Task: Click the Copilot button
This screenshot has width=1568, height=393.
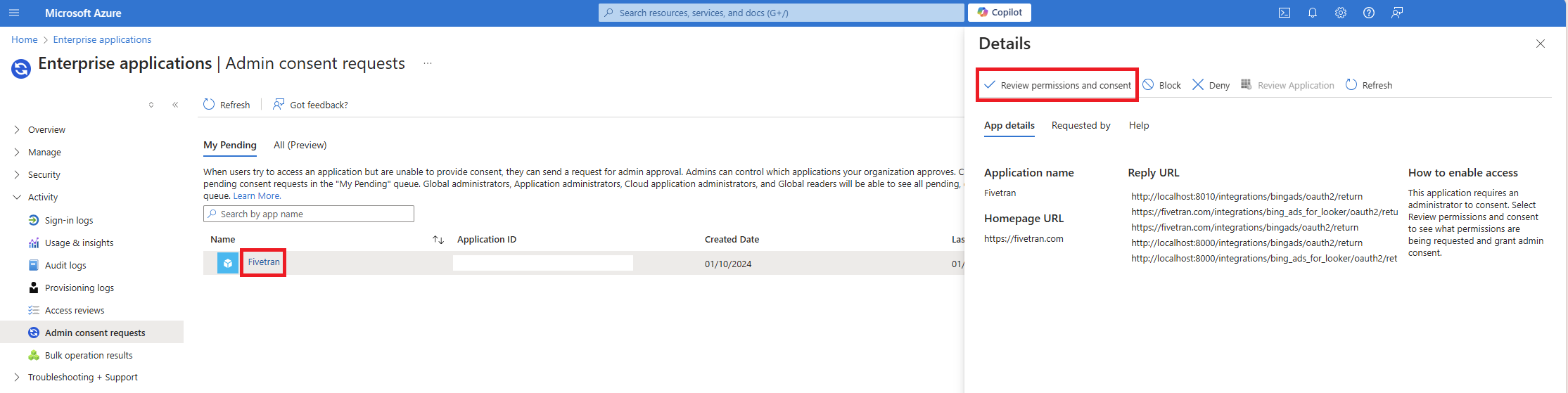Action: point(1000,13)
